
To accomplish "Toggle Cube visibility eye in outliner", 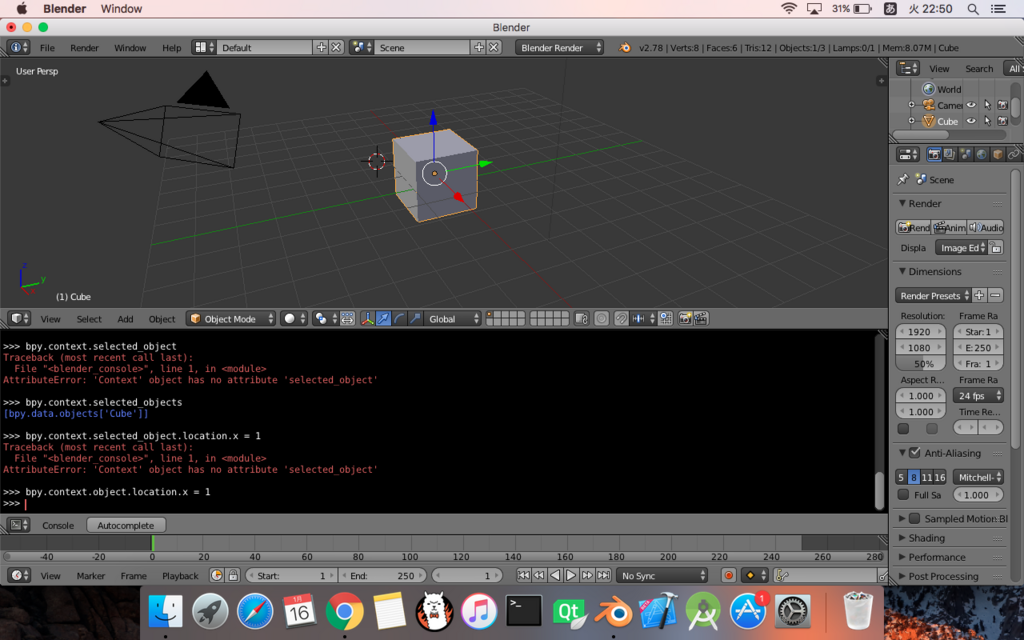I will click(x=971, y=121).
